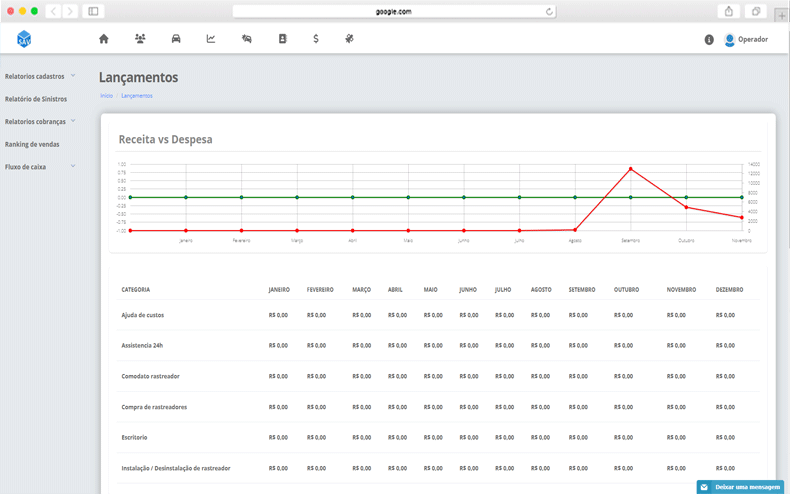Viewport: 790px width, 494px height.
Task: Follow the Lançamentos breadcrumb link
Action: [x=137, y=96]
